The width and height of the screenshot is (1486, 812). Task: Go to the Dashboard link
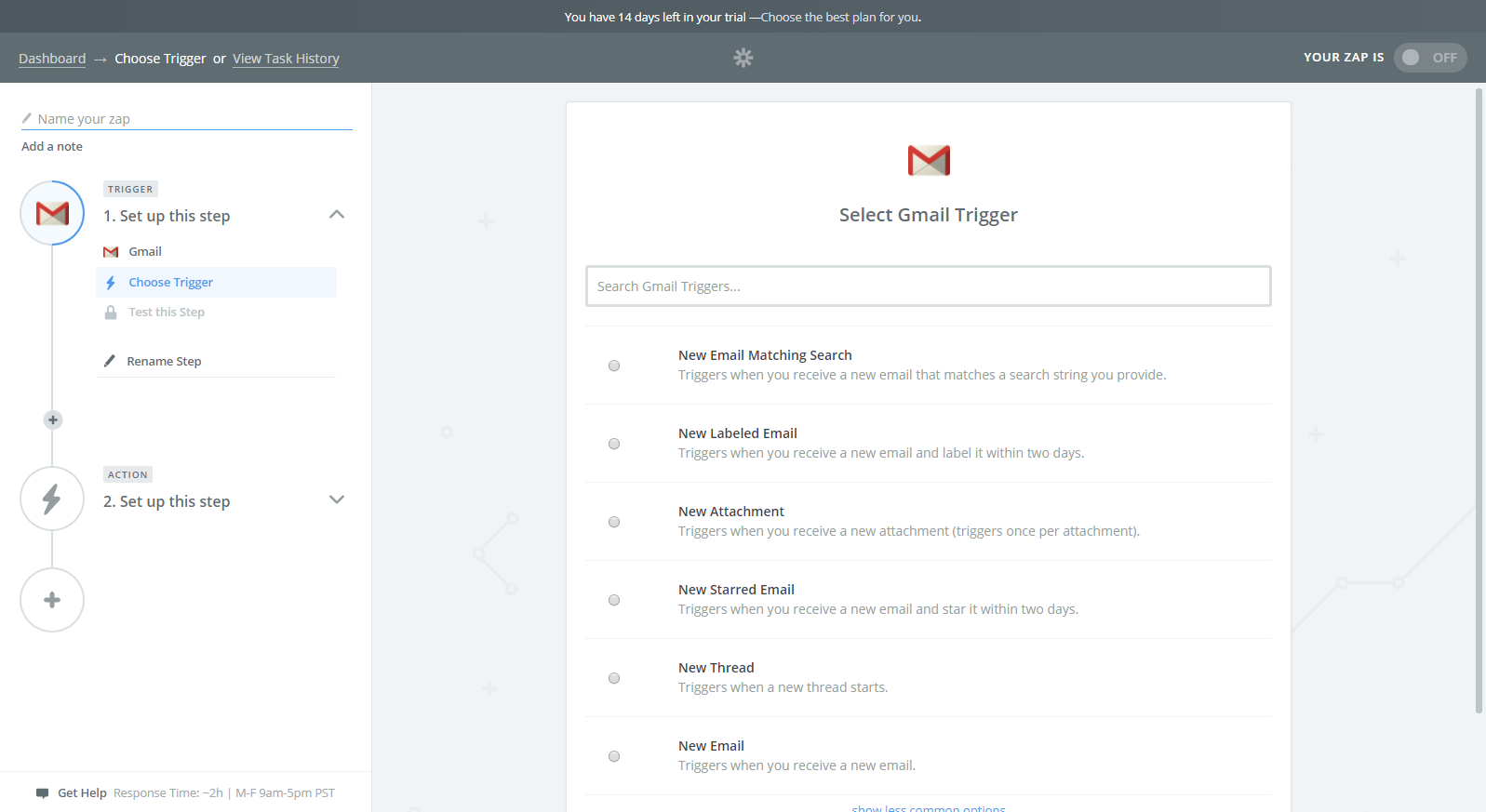point(52,59)
